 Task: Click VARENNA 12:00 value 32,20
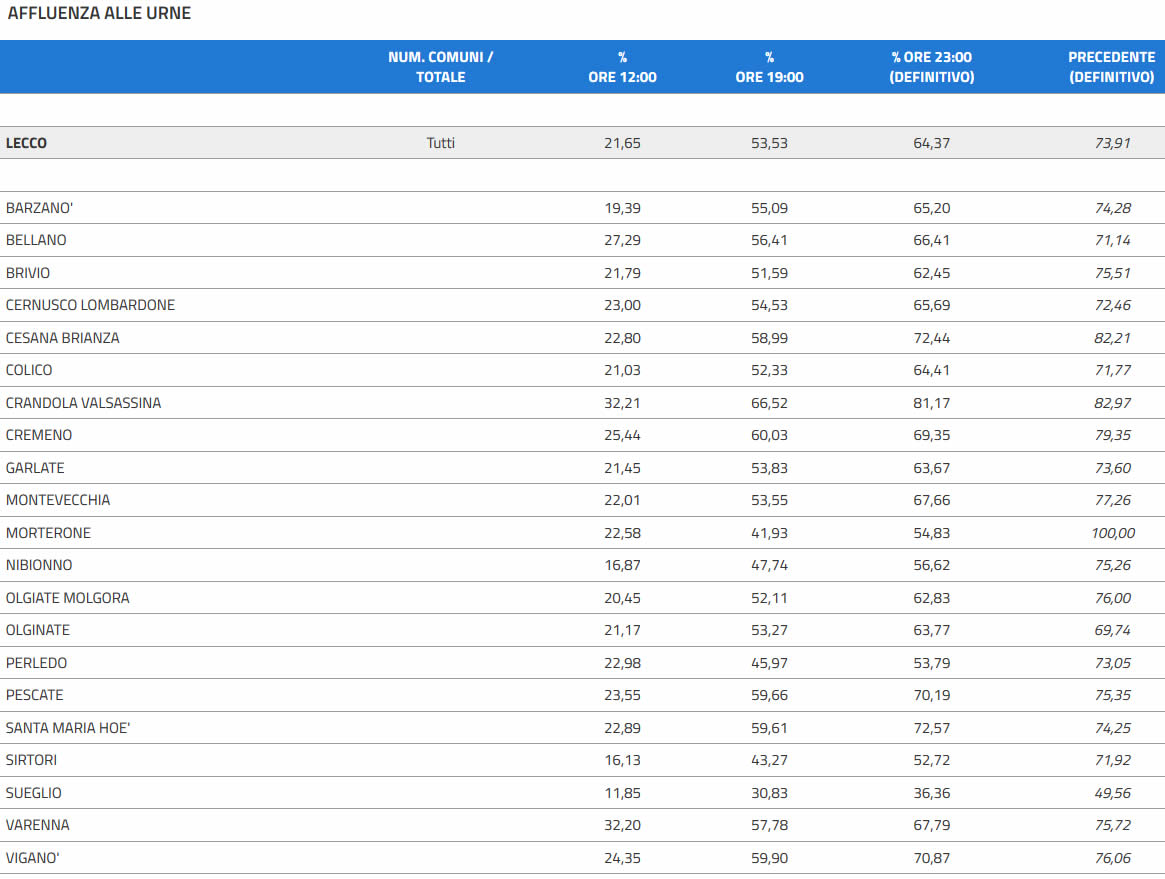point(623,825)
